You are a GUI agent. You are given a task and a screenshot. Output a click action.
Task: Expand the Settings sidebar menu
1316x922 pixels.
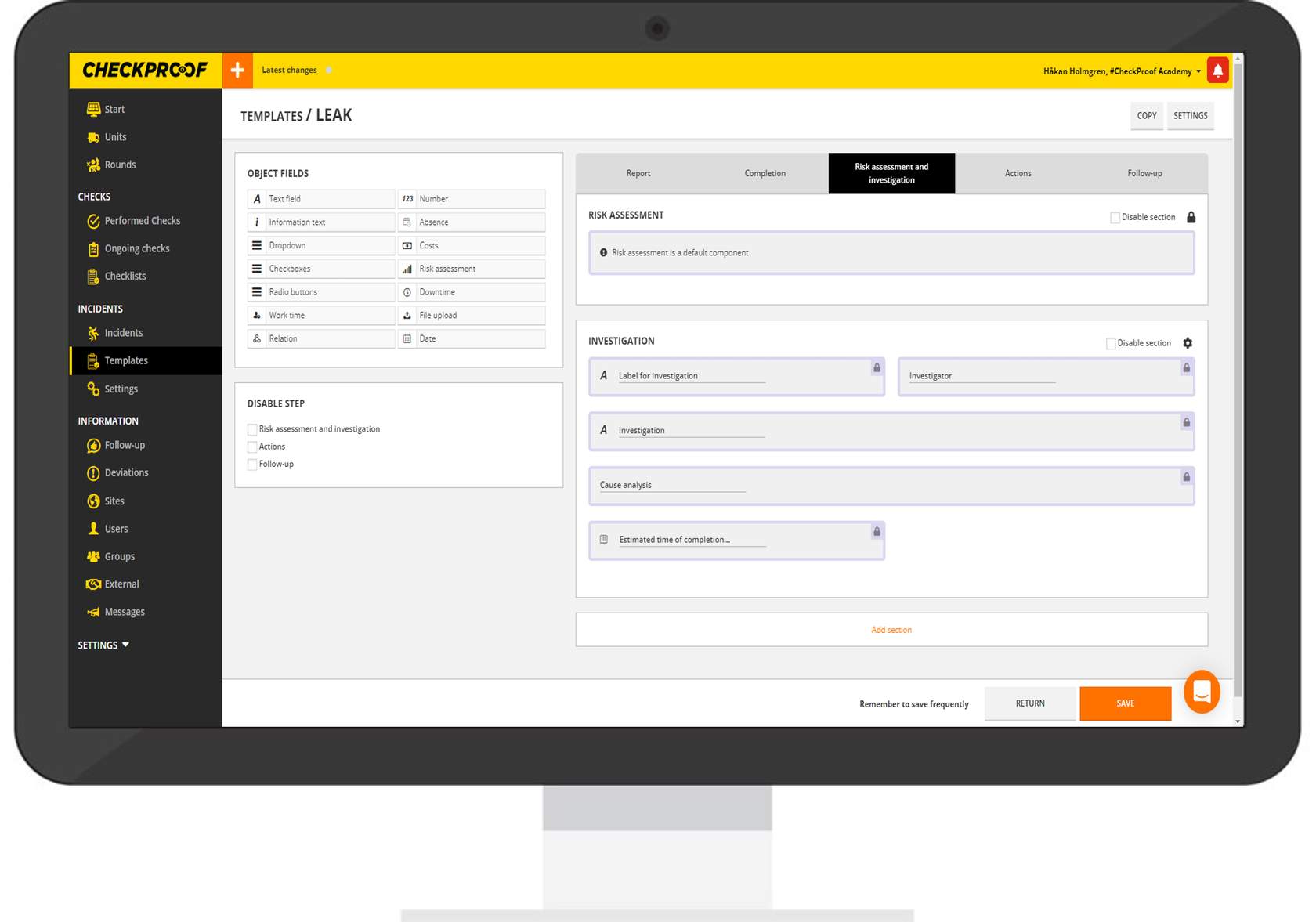(x=103, y=645)
